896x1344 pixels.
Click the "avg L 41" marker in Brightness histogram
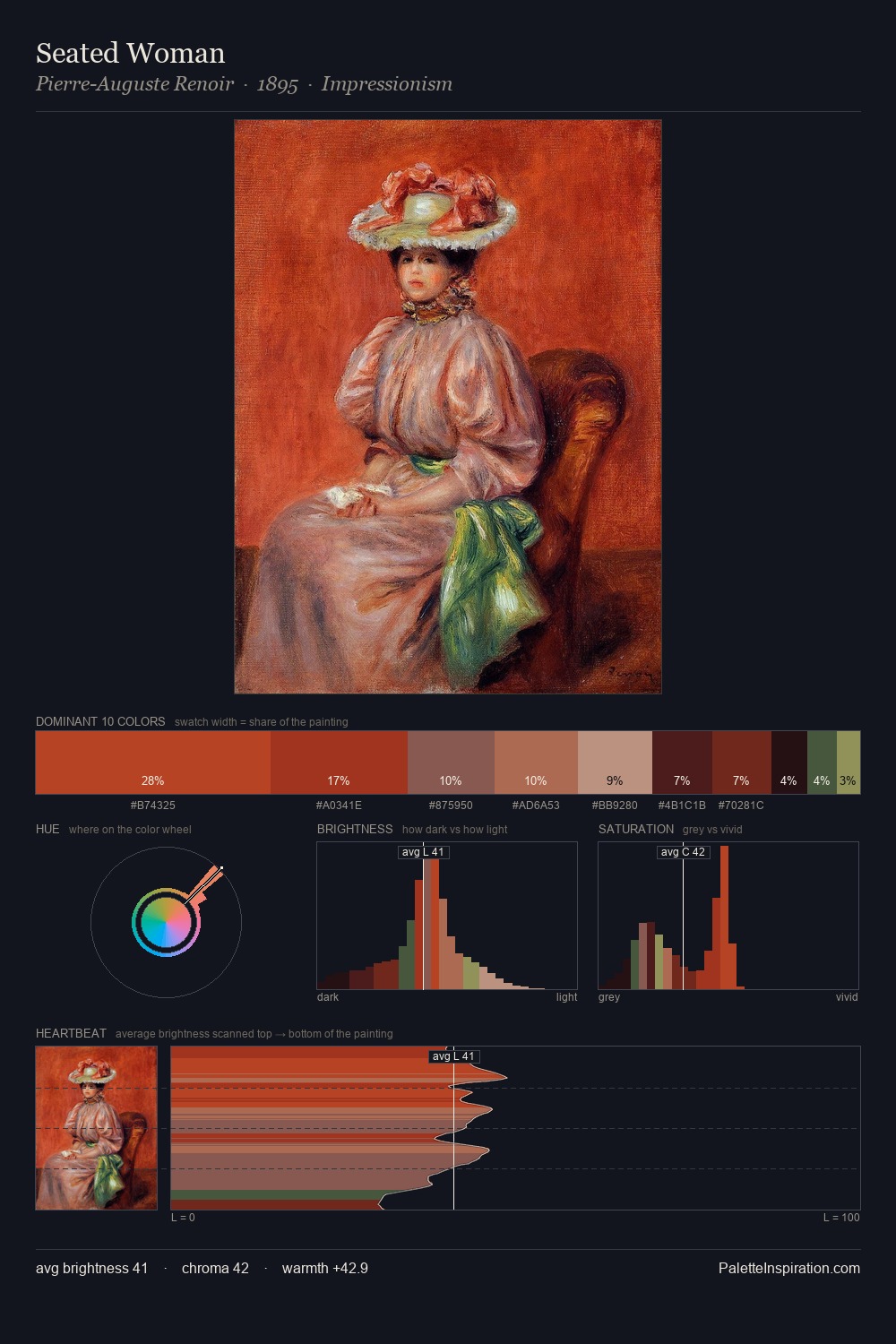pos(424,852)
